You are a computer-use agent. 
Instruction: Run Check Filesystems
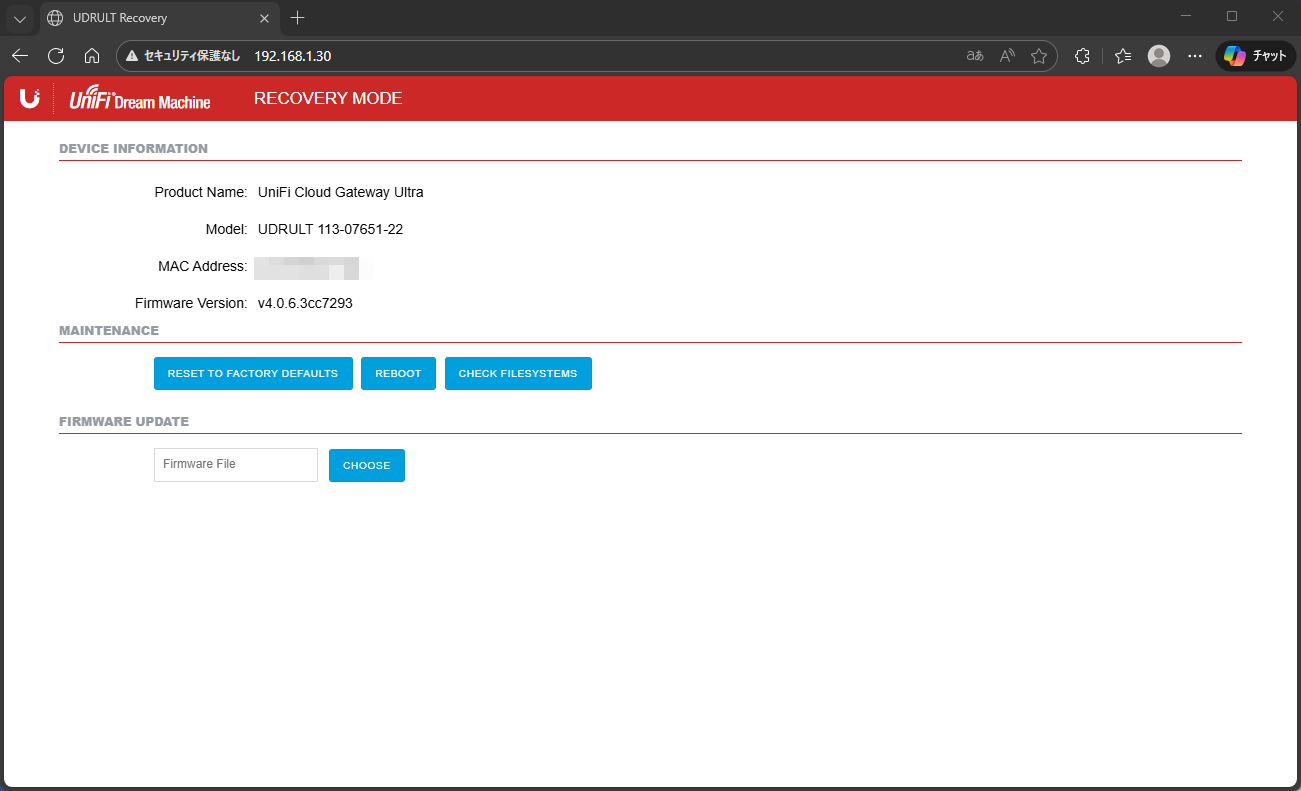pos(518,373)
